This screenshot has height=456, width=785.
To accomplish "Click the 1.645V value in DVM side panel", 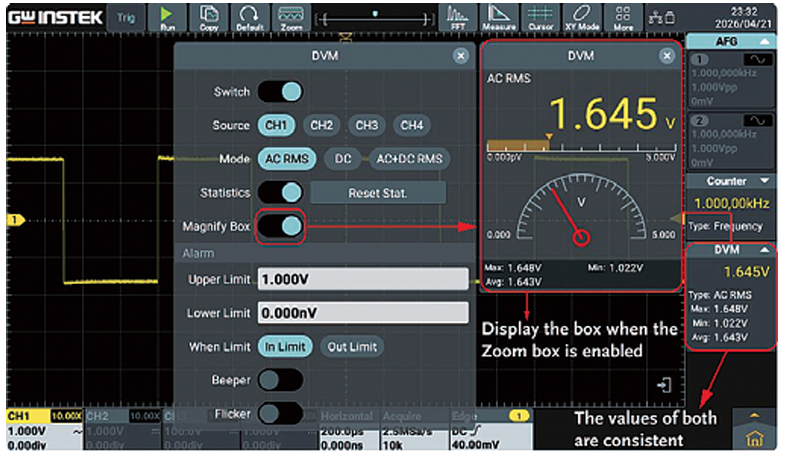I will 746,272.
